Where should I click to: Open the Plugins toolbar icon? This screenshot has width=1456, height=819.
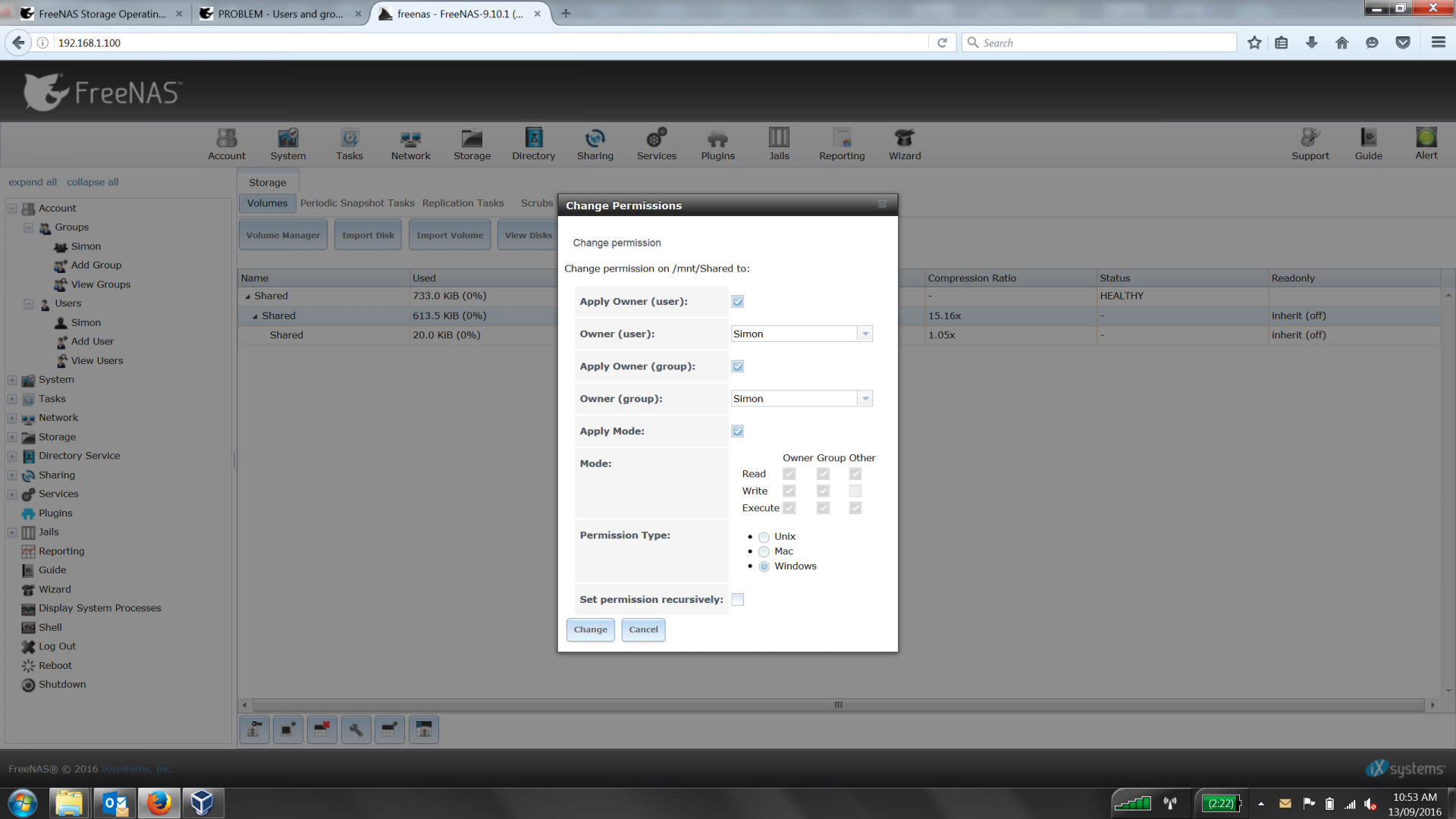[x=718, y=144]
